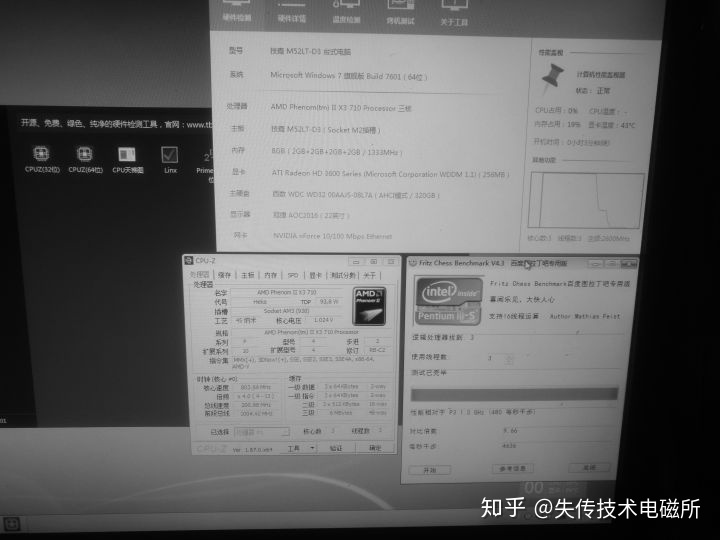The image size is (720, 540).
Task: Click the Fritz Chess benchmark progress bar
Action: (x=514, y=394)
